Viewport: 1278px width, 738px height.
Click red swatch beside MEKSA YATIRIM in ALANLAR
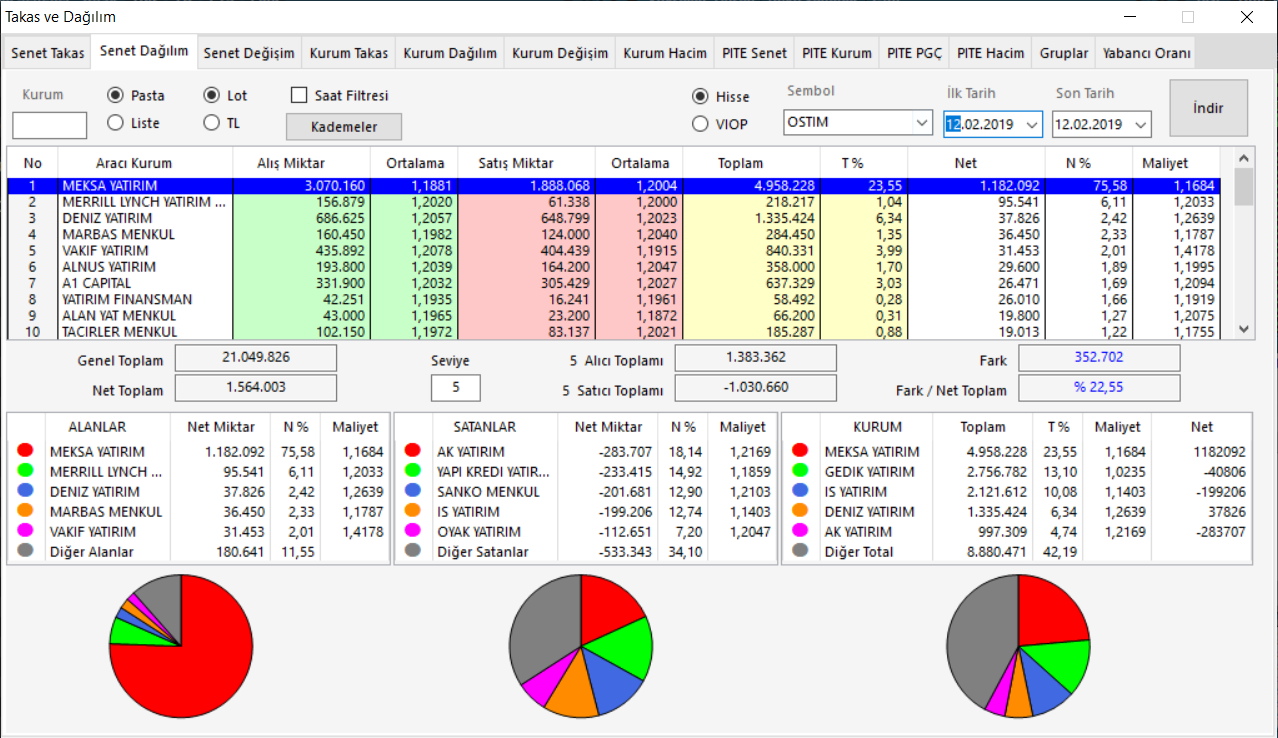pyautogui.click(x=26, y=452)
